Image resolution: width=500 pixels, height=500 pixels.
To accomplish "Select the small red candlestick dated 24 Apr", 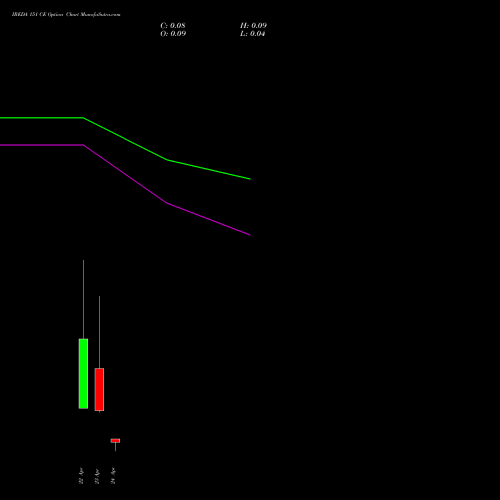I will 115,441.
